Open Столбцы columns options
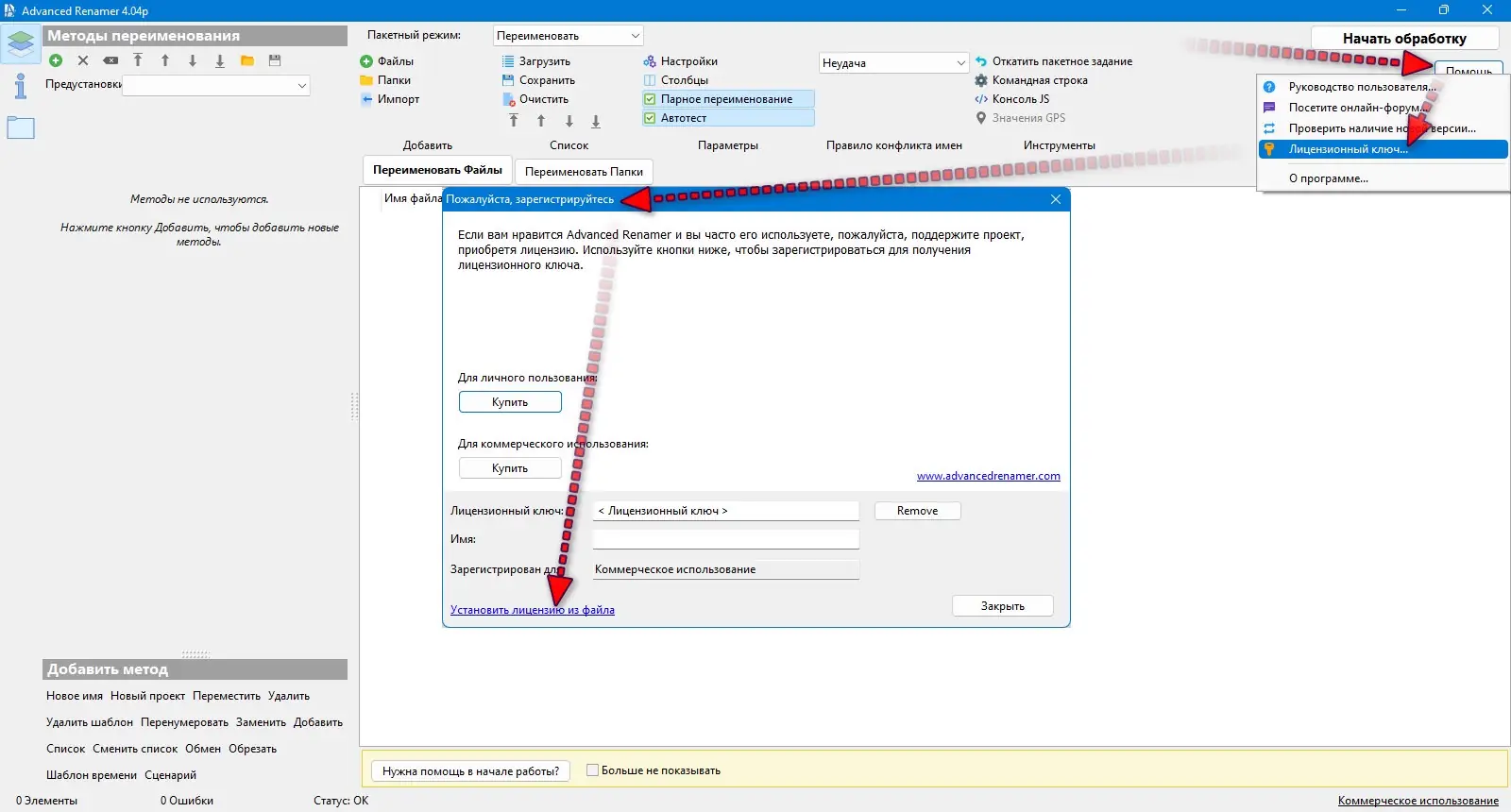1511x812 pixels. point(675,80)
